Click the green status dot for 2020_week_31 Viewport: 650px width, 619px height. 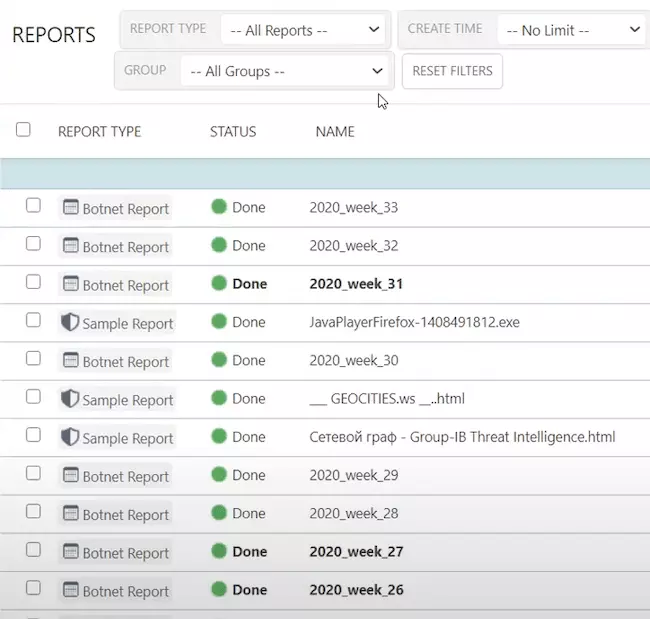tap(219, 284)
